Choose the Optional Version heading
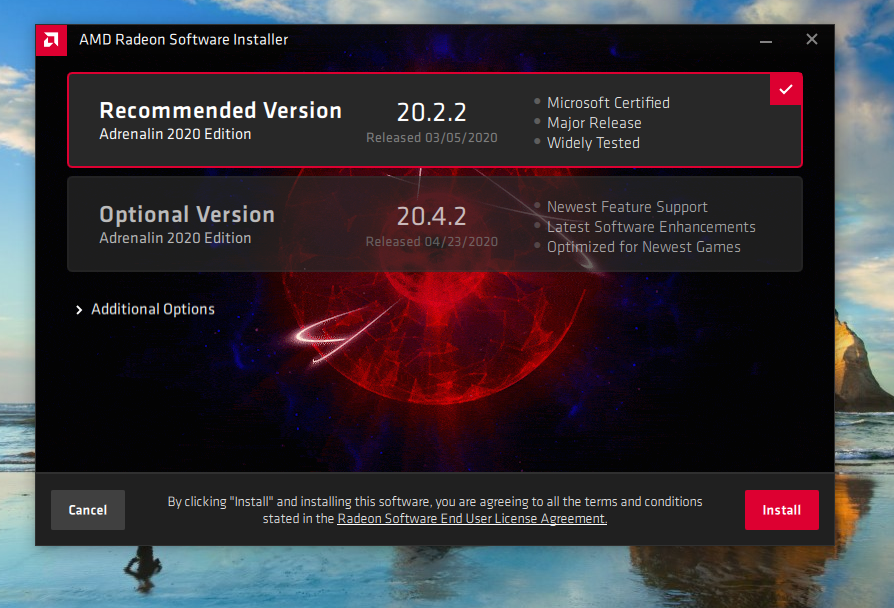Viewport: 894px width, 608px height. pyautogui.click(x=186, y=215)
